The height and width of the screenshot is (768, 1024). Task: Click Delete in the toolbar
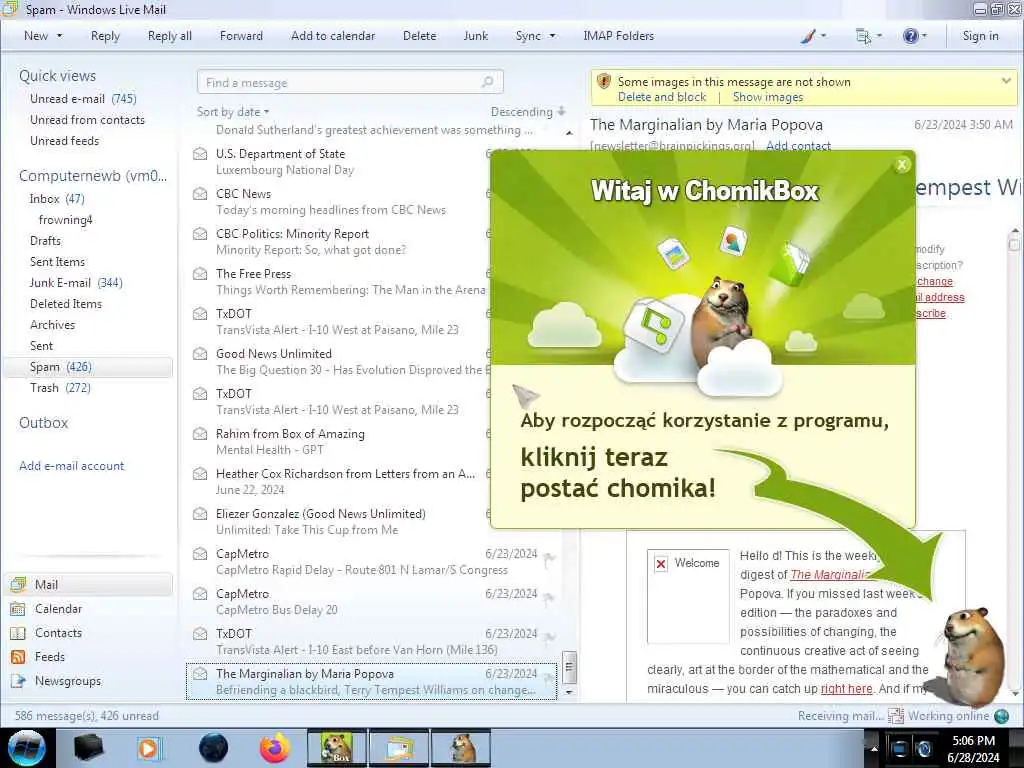(x=419, y=36)
